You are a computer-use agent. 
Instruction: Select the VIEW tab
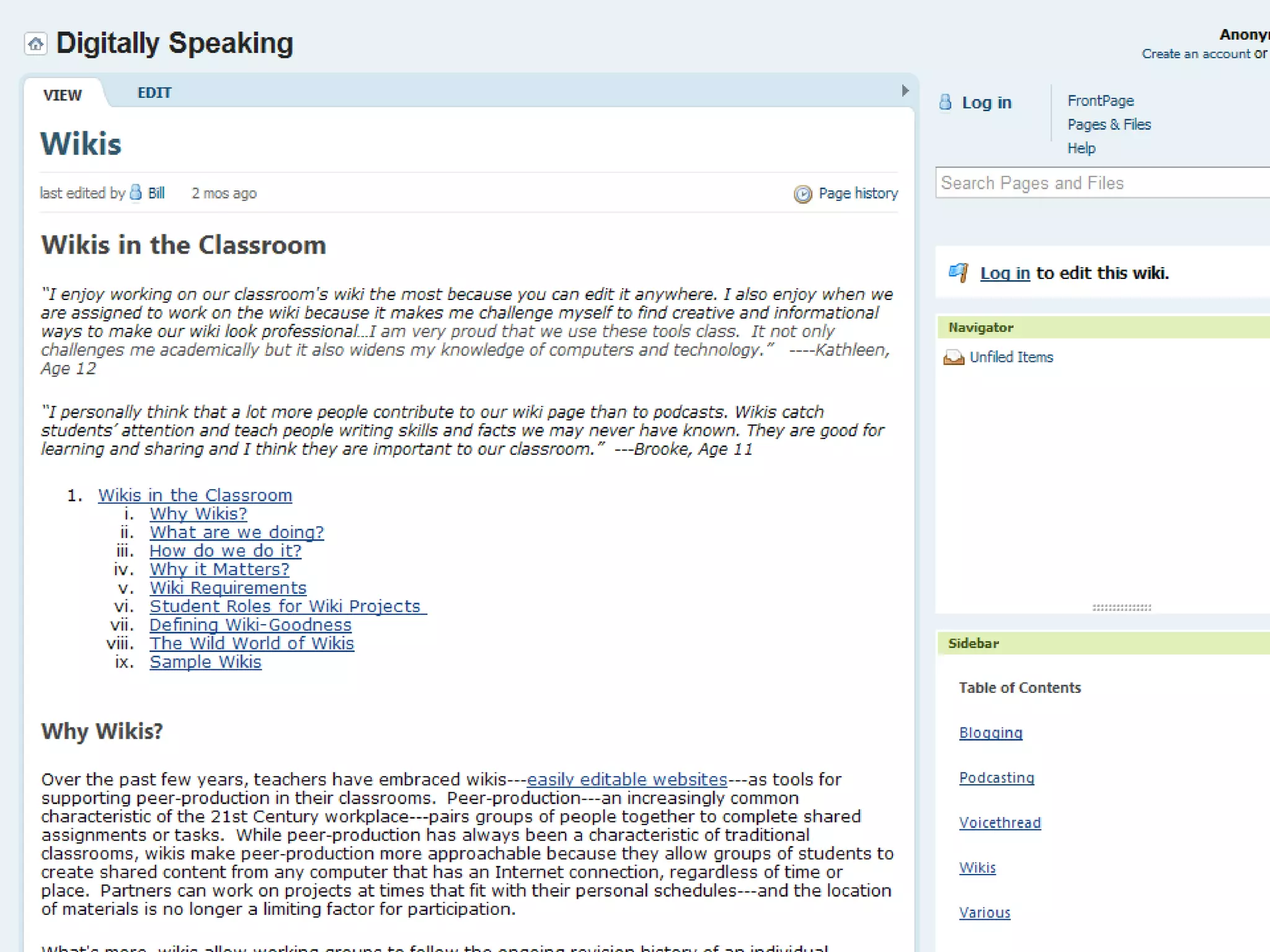click(x=63, y=95)
